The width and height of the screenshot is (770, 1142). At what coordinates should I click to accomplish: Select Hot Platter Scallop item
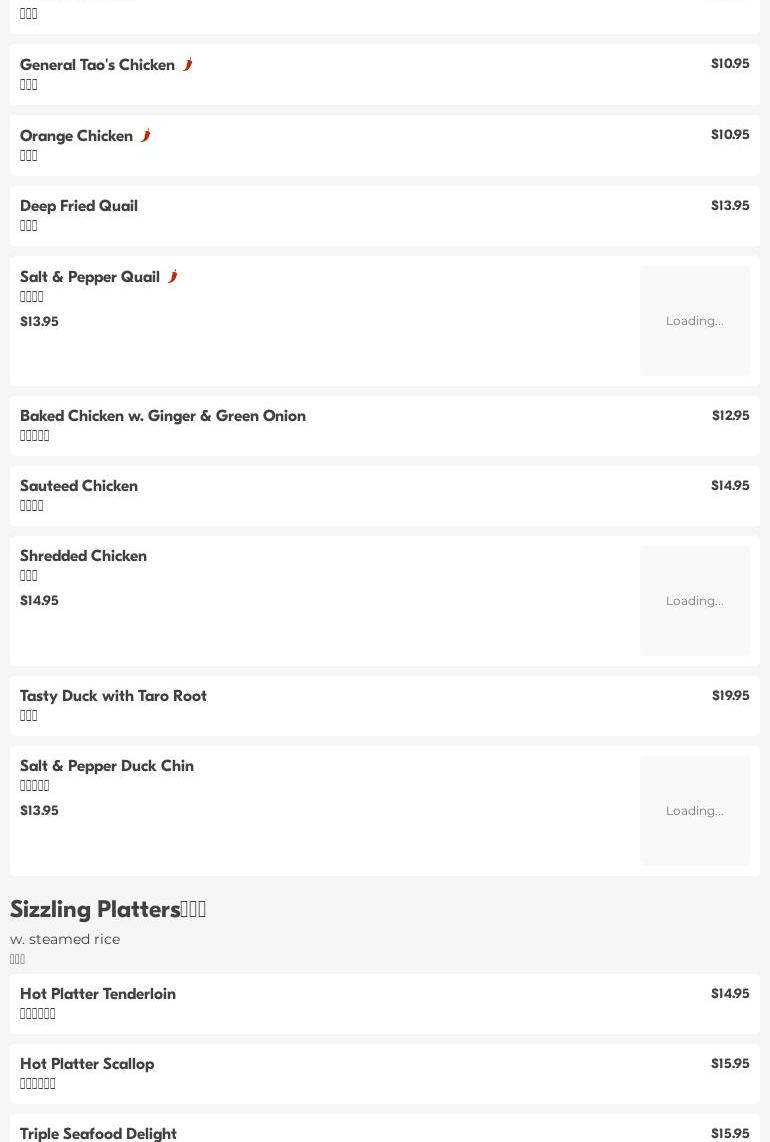[x=87, y=1064]
